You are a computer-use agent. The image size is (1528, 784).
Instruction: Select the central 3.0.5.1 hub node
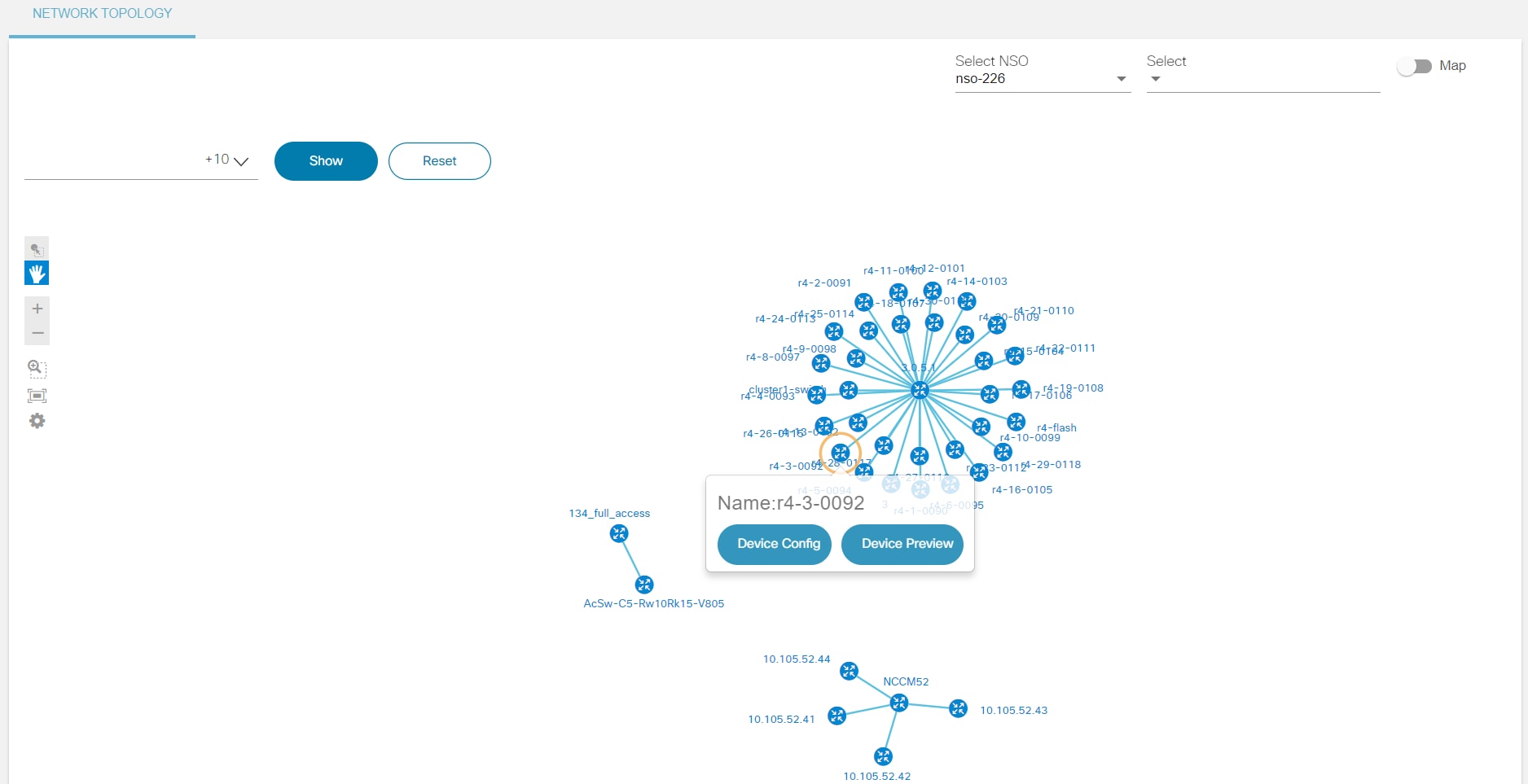pos(920,390)
